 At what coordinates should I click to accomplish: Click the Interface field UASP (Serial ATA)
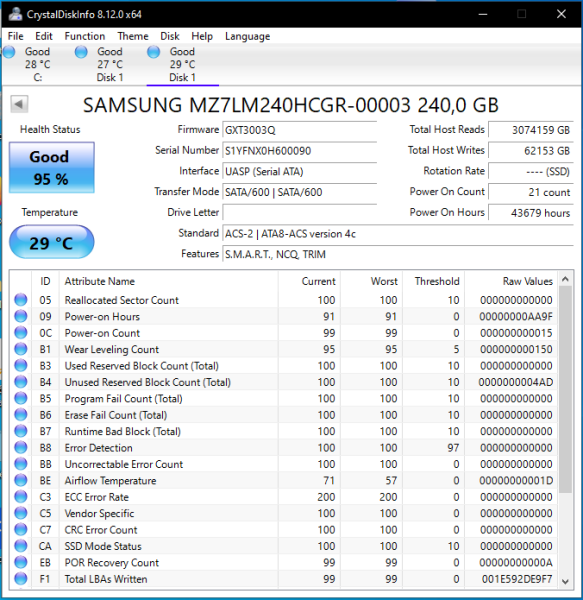tap(300, 171)
